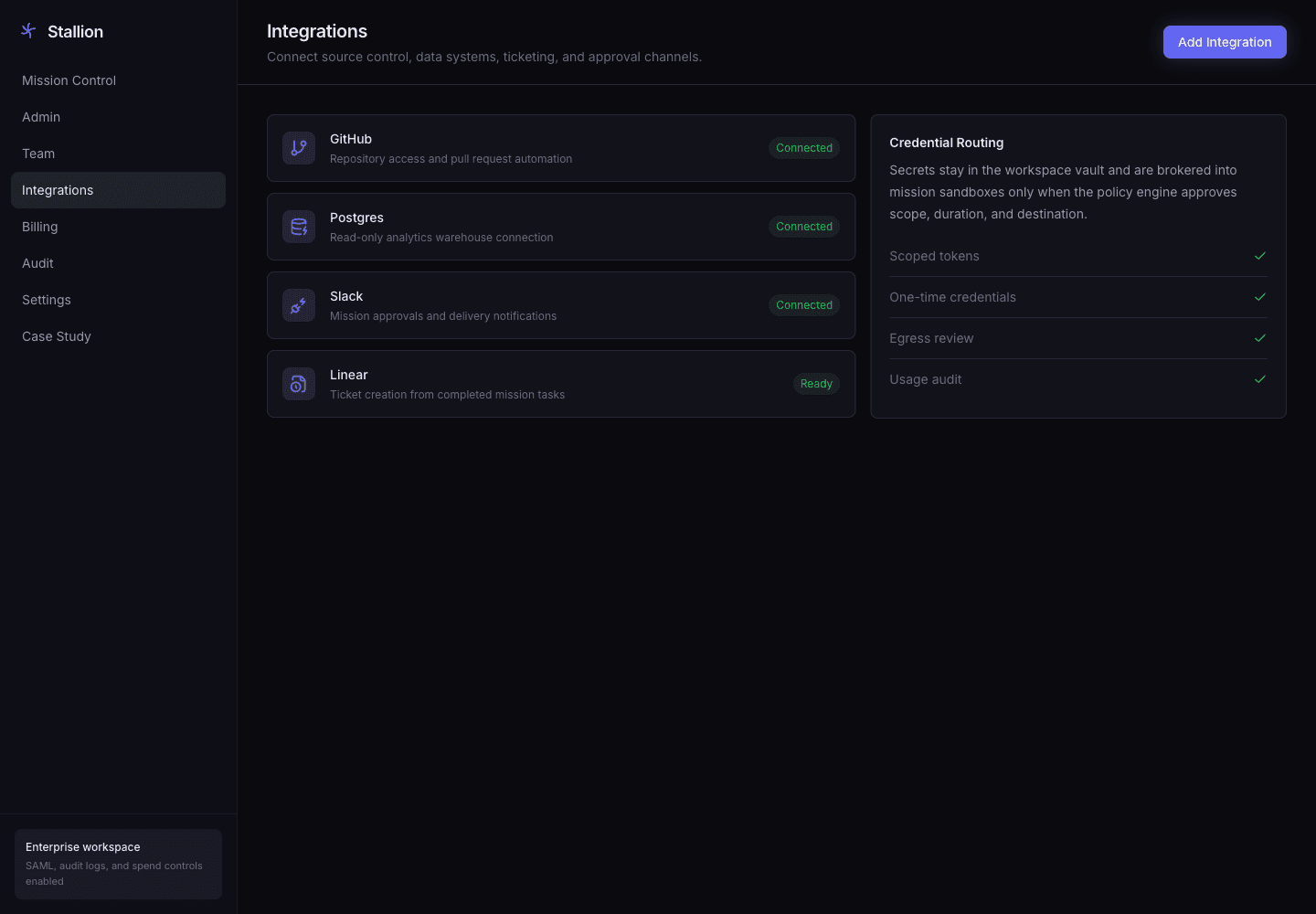This screenshot has width=1316, height=914.
Task: Select Integrations in the sidebar
Action: [118, 190]
